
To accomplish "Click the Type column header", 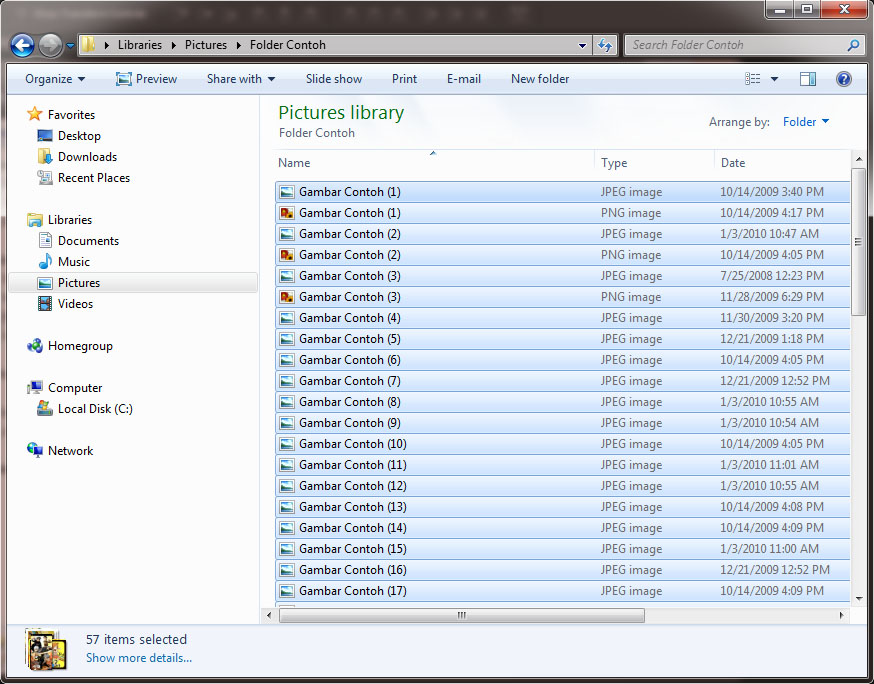I will [614, 163].
